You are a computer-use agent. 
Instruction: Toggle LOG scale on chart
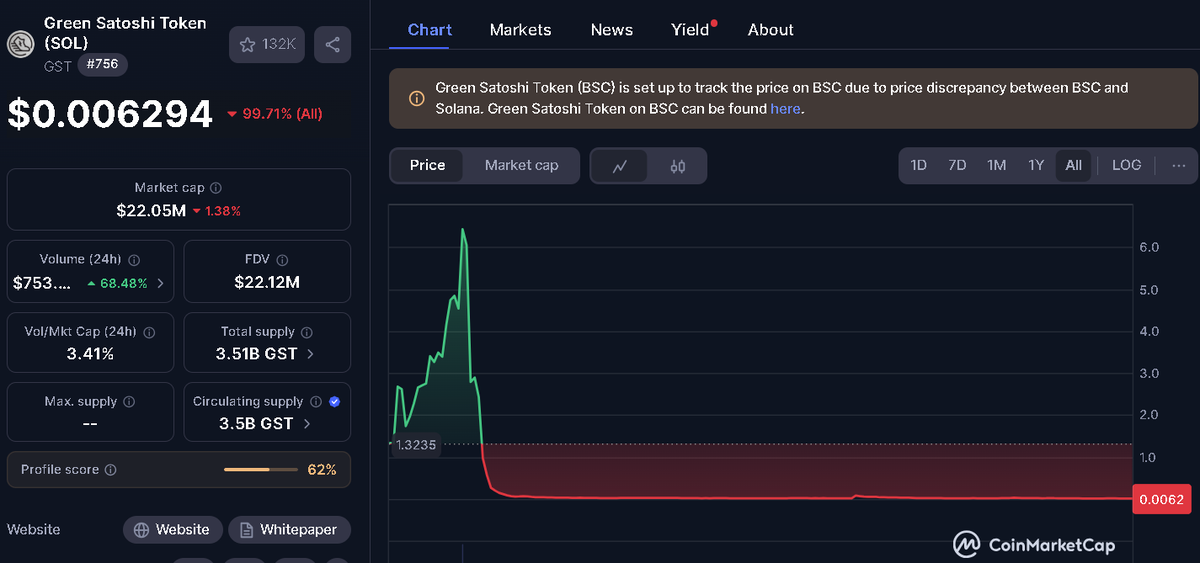(1126, 165)
